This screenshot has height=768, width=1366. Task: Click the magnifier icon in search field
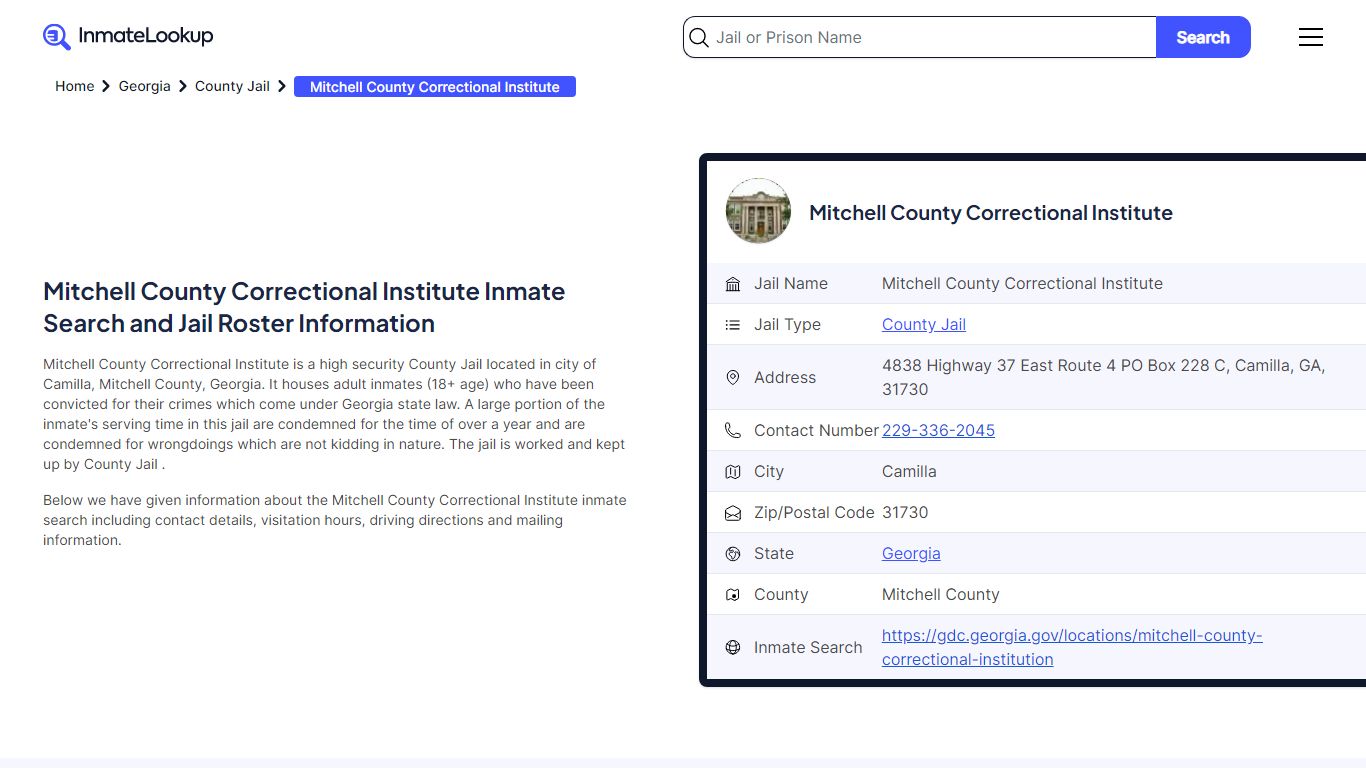click(x=699, y=38)
